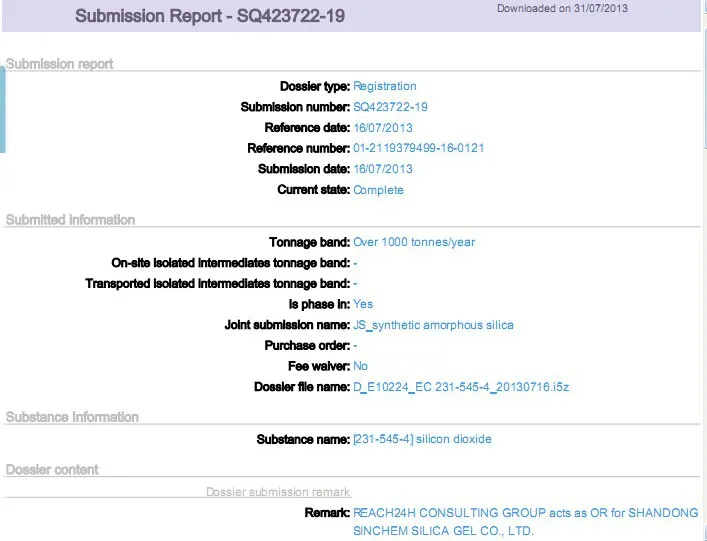Click the Registration dossier type value
Image resolution: width=707 pixels, height=541 pixels.
coord(384,86)
